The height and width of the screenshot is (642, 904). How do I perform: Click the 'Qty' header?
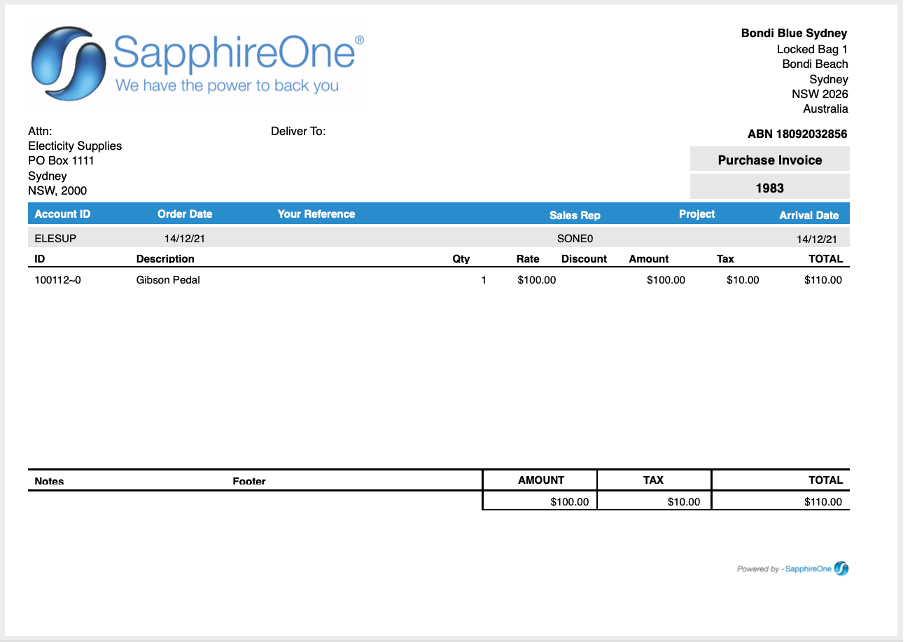tap(461, 259)
